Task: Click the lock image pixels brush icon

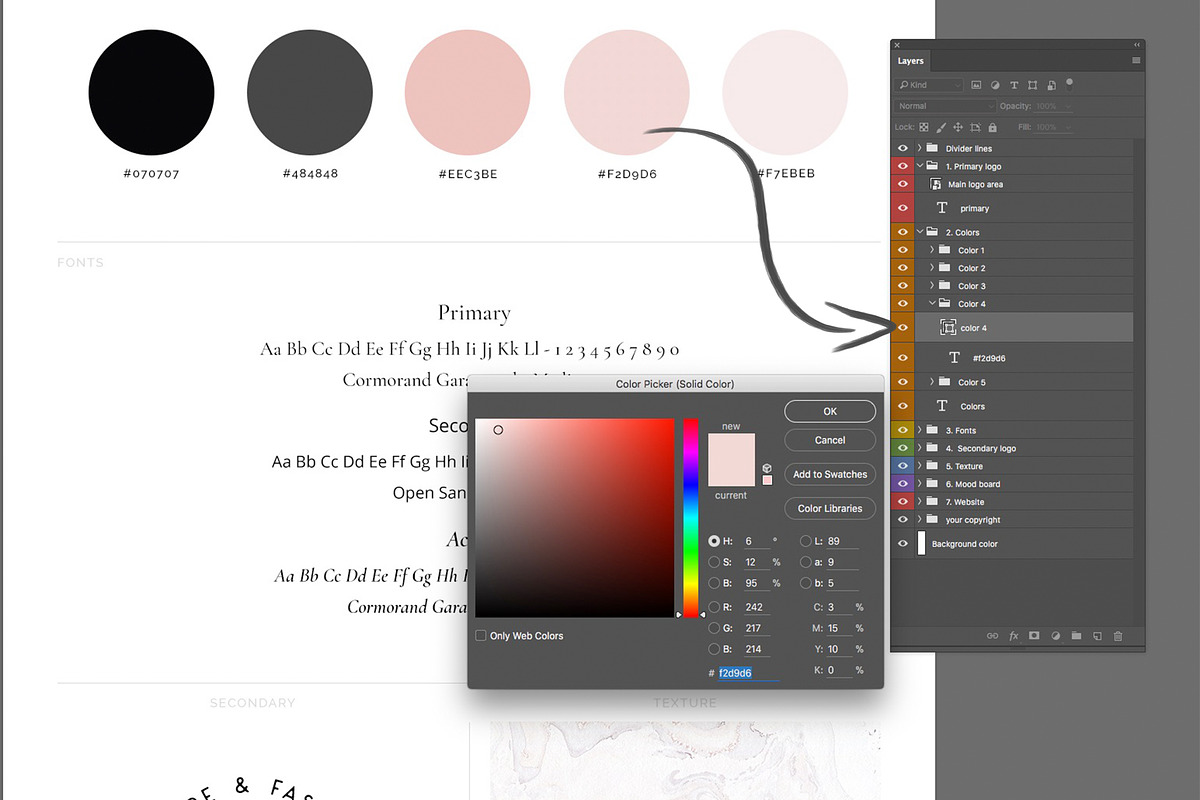Action: coord(941,128)
